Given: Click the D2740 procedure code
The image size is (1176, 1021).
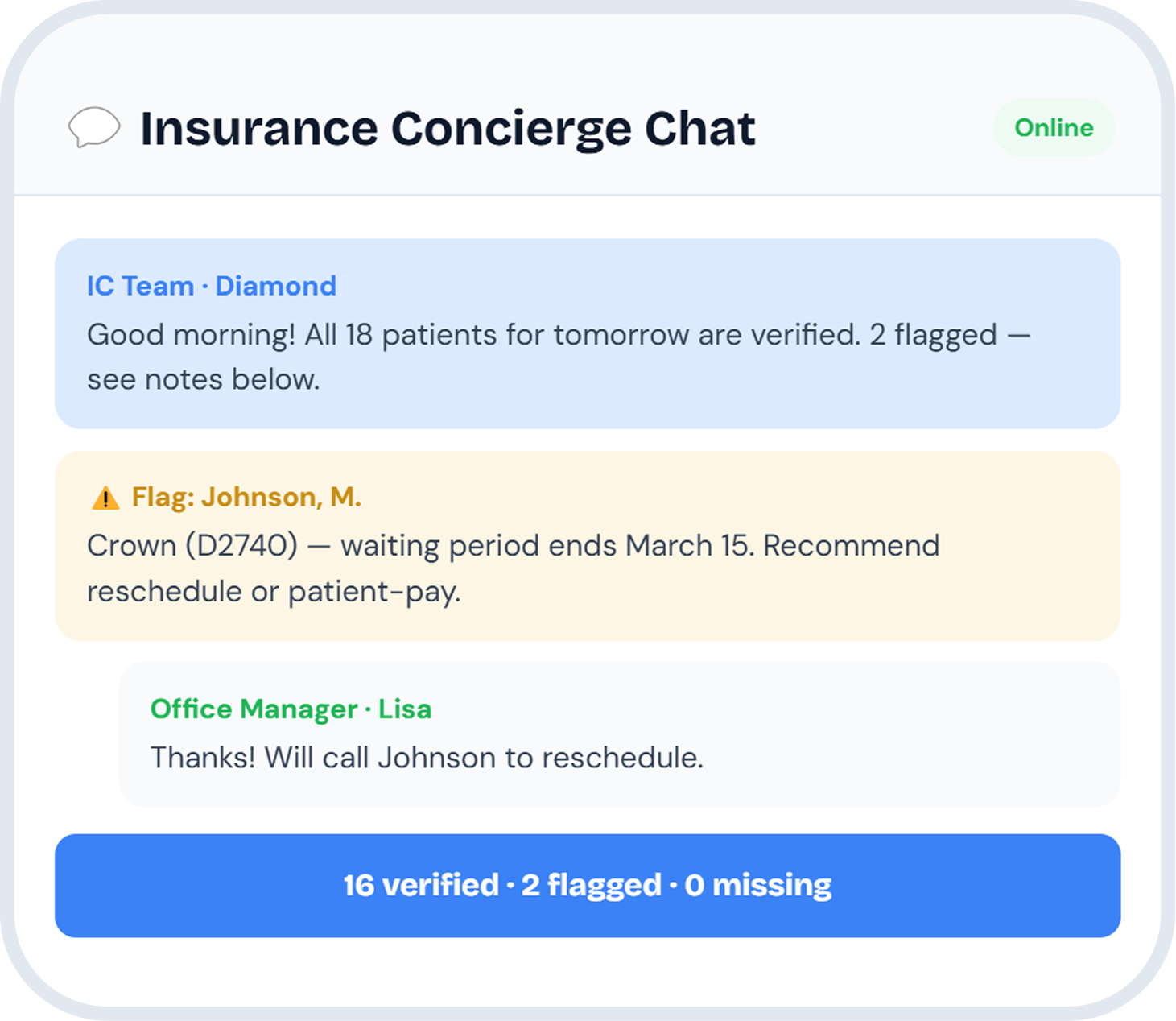Looking at the screenshot, I should click(x=241, y=546).
